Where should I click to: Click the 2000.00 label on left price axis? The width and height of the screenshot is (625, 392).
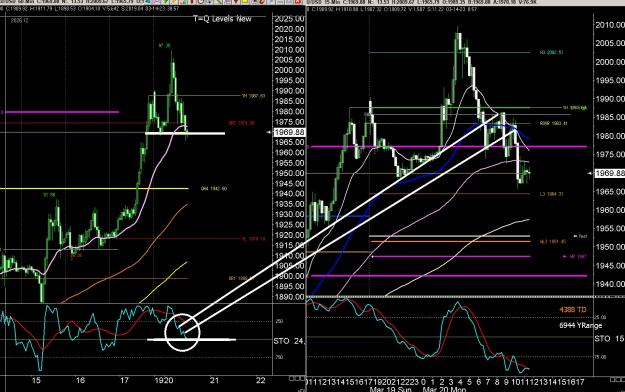coord(289,70)
